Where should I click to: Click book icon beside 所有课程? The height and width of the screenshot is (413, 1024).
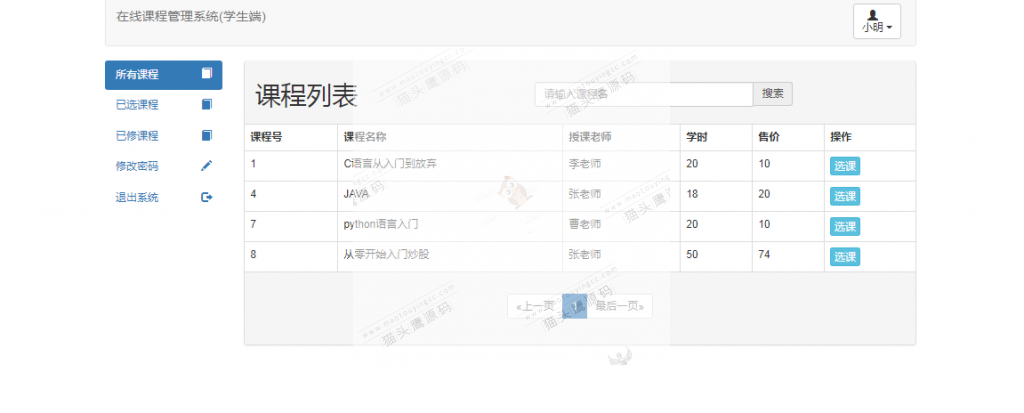point(207,73)
